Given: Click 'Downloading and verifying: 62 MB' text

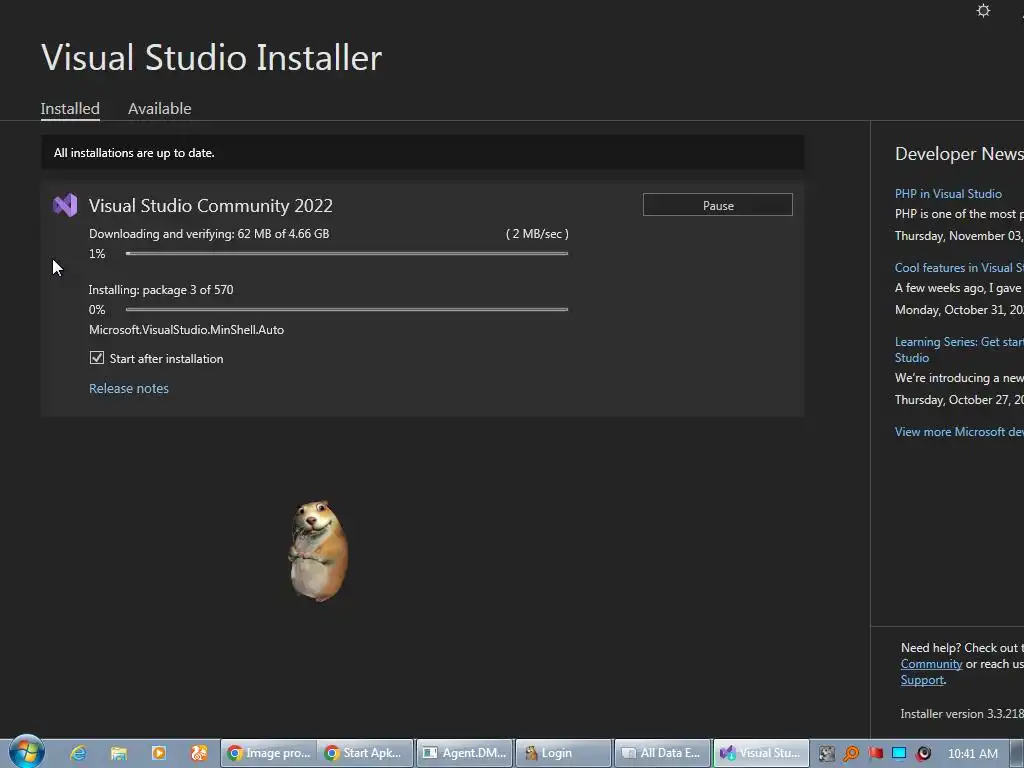Looking at the screenshot, I should point(209,234).
